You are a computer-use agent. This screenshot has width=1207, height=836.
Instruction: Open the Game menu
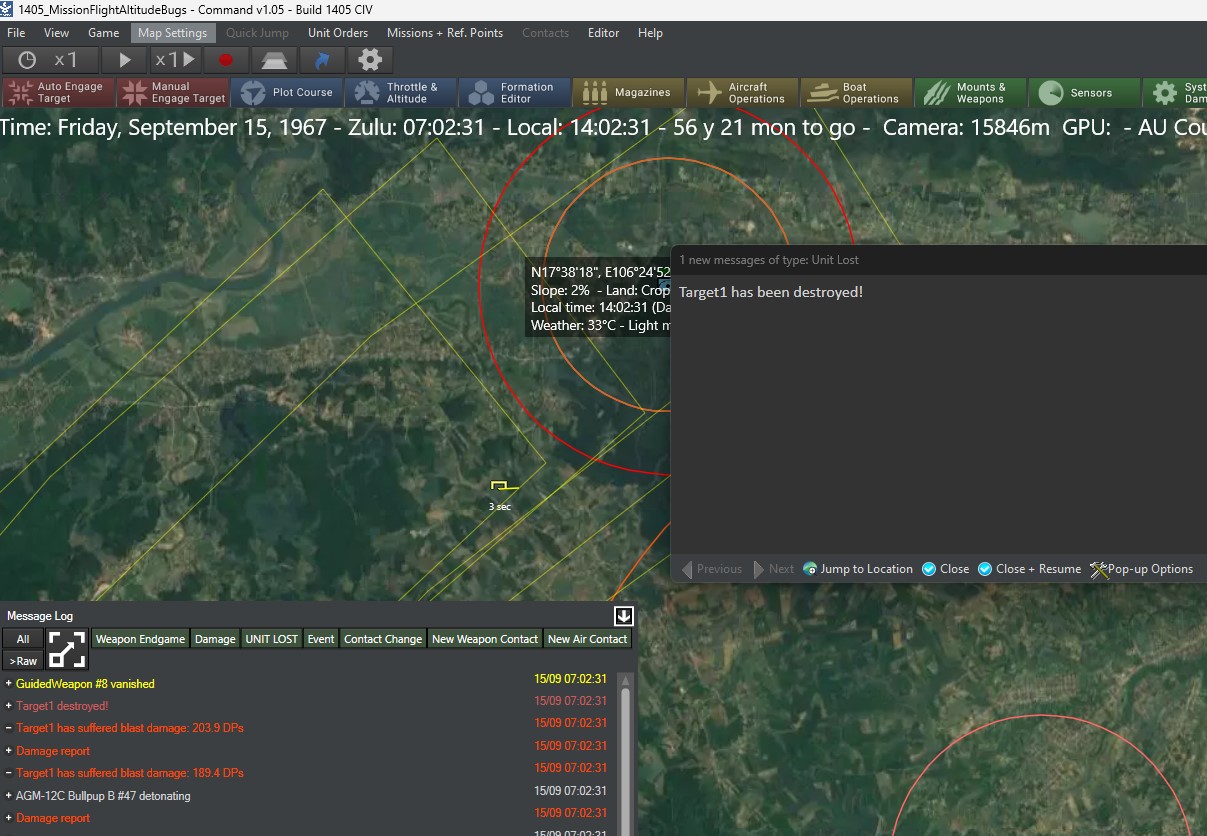point(104,33)
